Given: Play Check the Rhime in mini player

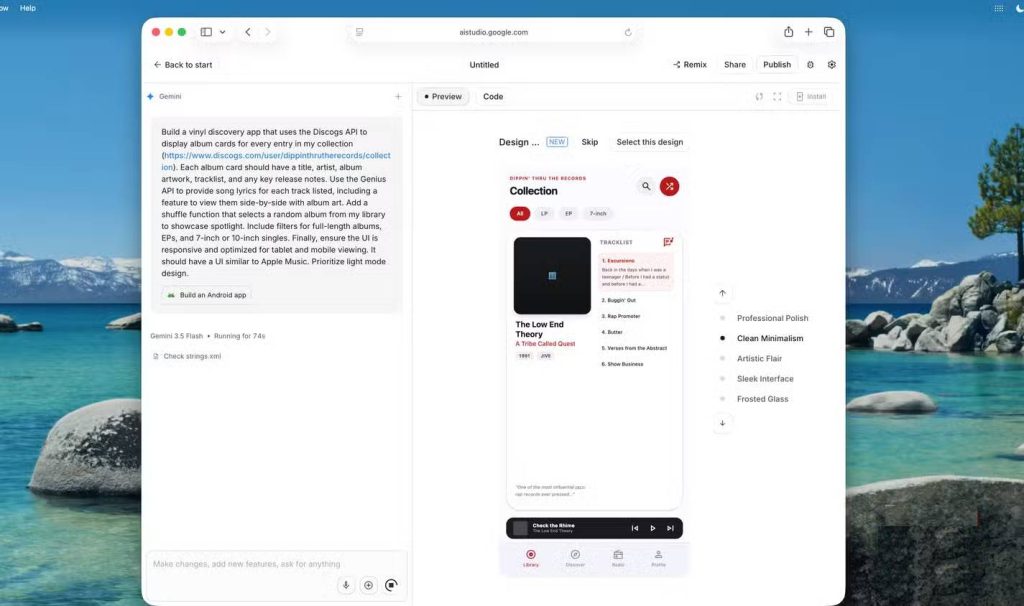Looking at the screenshot, I should tap(652, 528).
